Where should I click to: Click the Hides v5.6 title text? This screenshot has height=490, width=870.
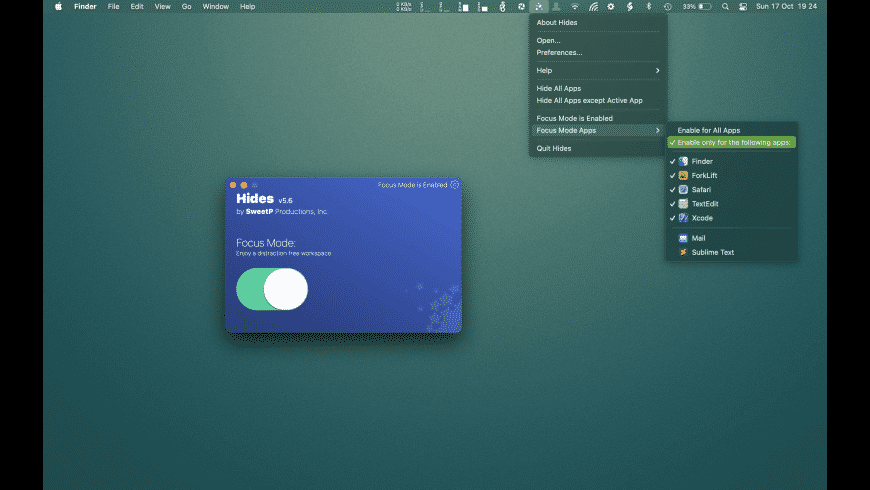(264, 199)
